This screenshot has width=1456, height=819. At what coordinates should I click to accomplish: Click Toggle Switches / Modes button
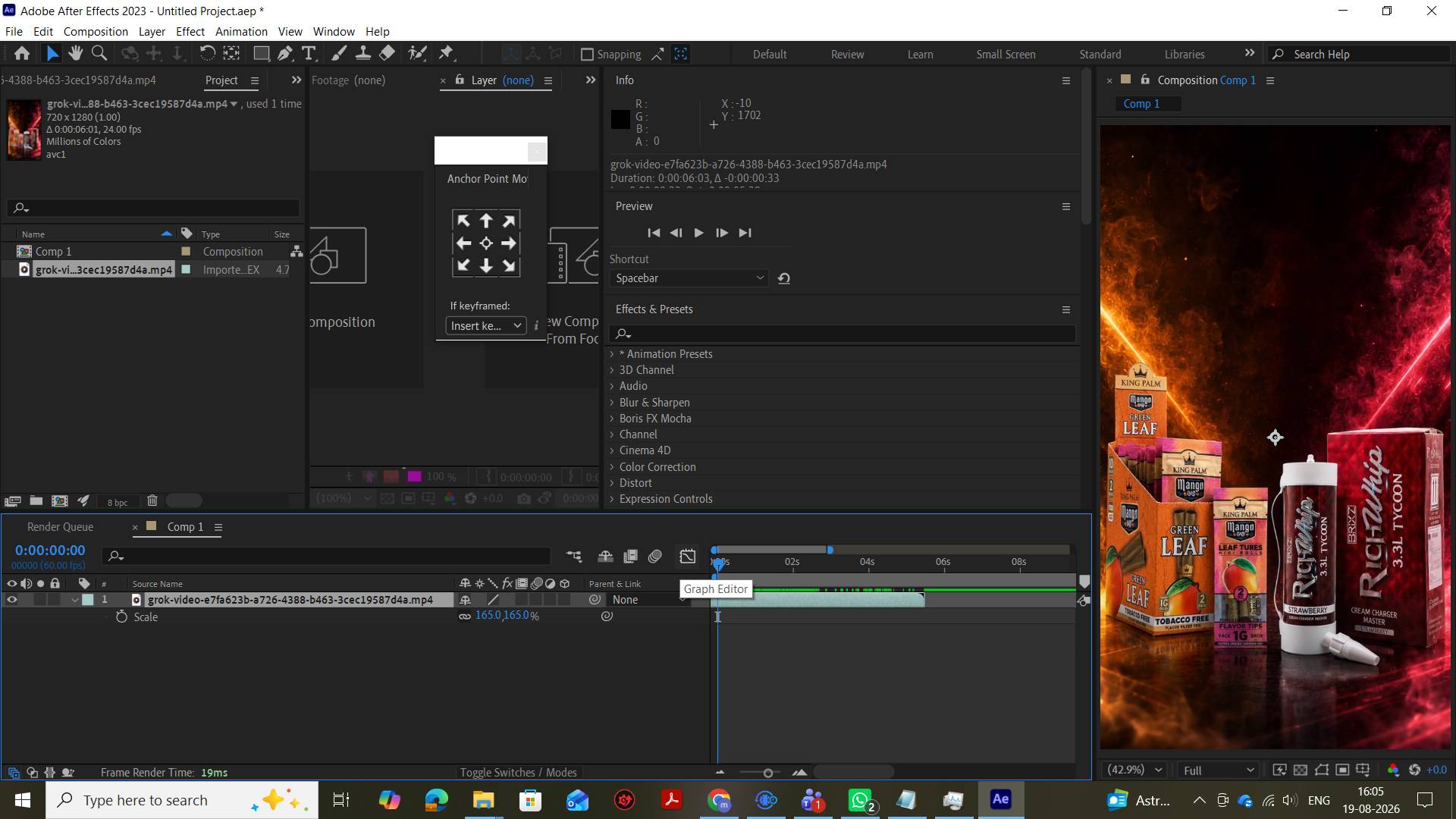pyautogui.click(x=519, y=773)
